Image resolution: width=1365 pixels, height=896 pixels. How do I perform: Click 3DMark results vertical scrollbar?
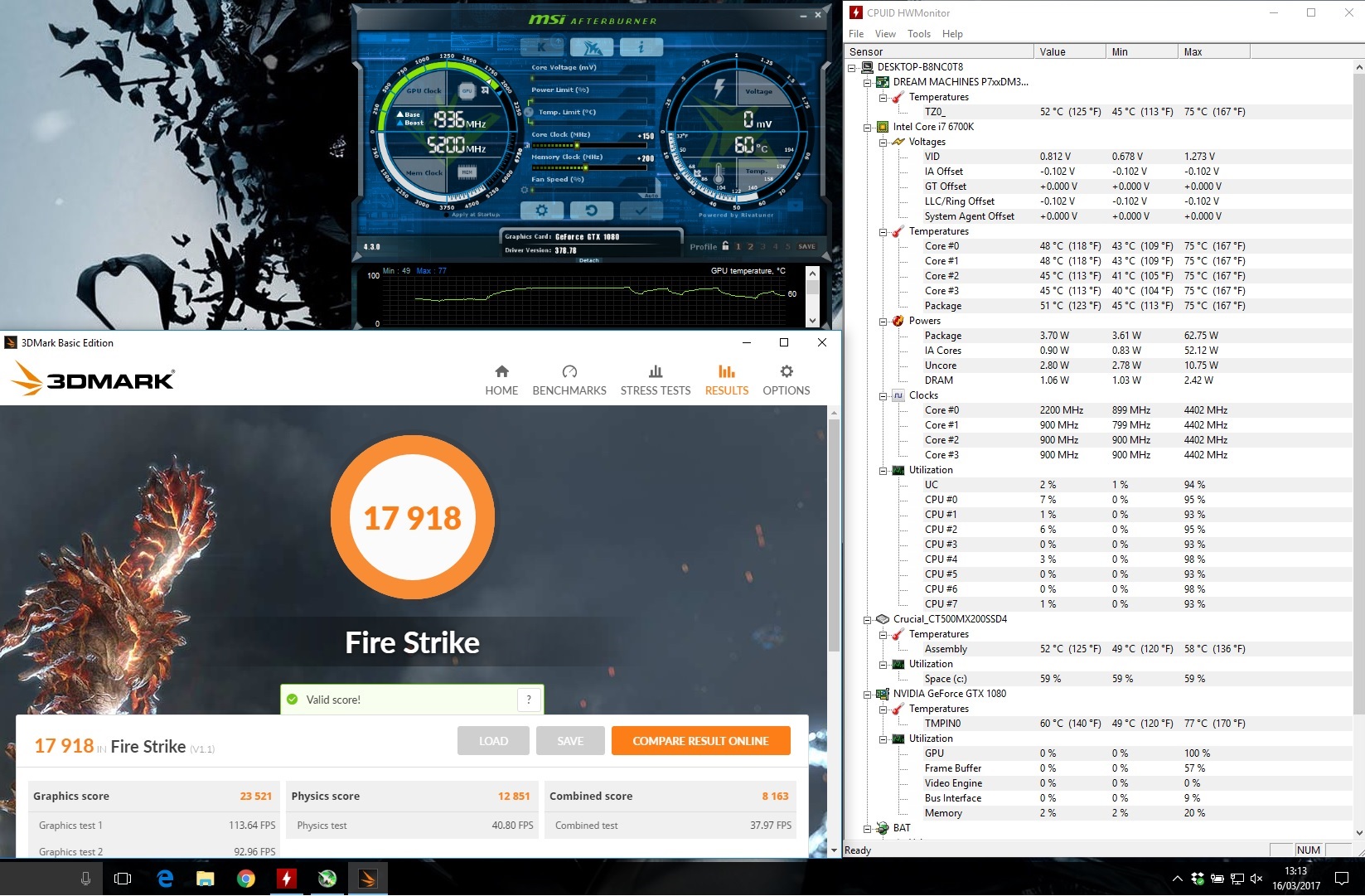pyautogui.click(x=834, y=535)
